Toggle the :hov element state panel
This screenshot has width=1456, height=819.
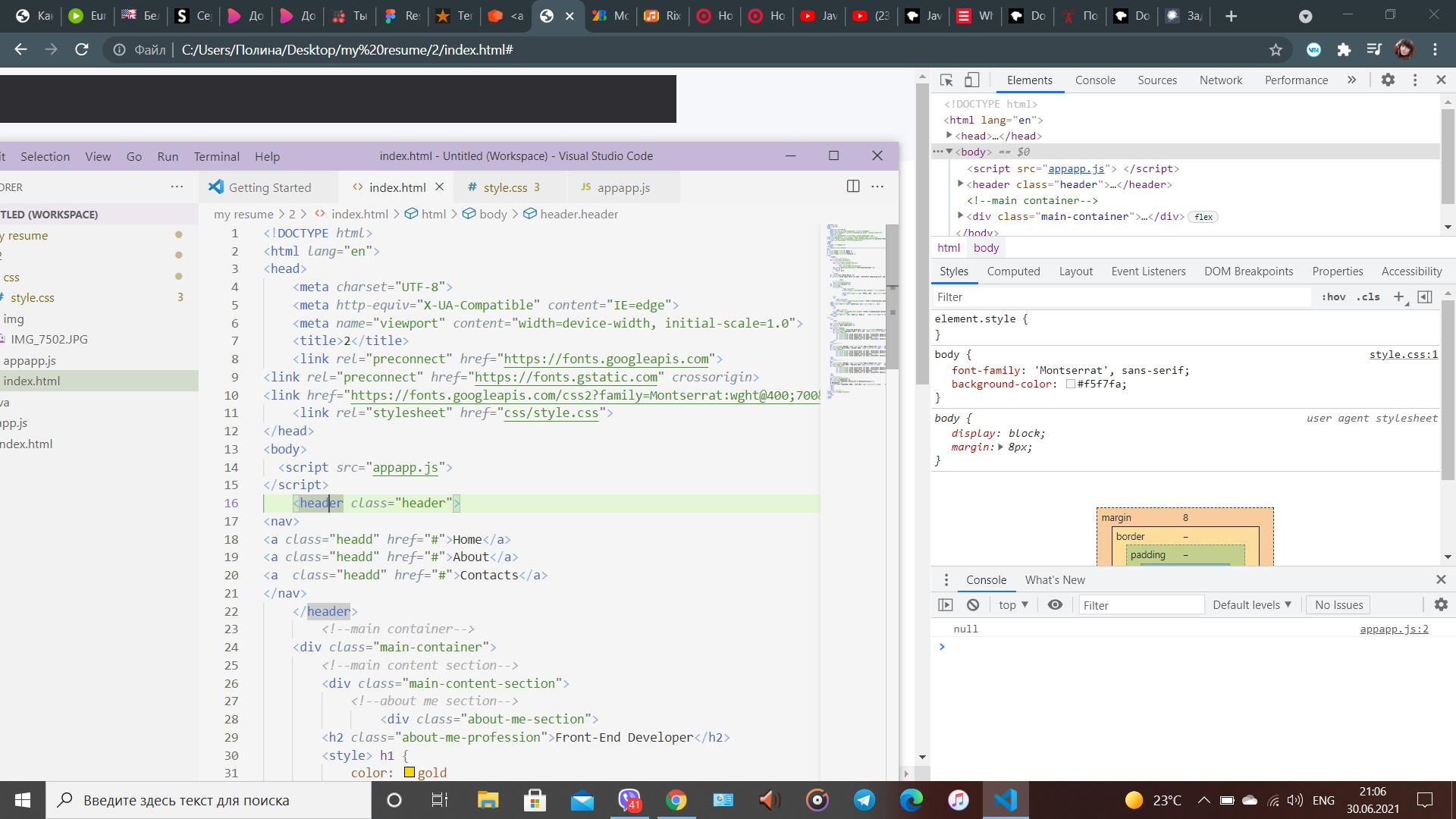(x=1333, y=297)
